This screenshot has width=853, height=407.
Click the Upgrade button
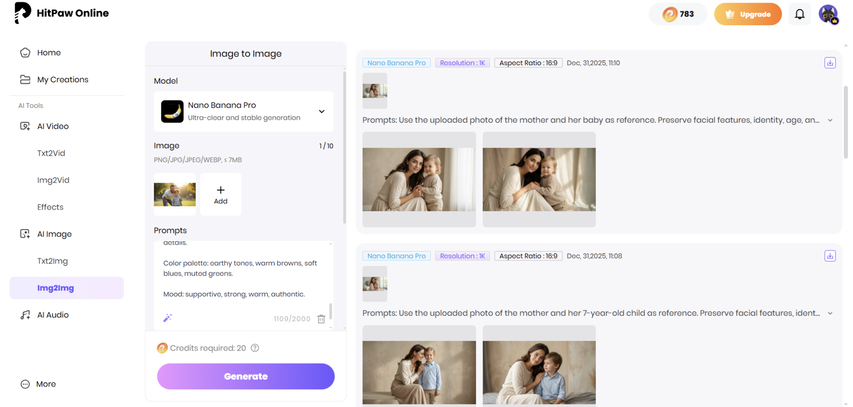[x=747, y=14]
